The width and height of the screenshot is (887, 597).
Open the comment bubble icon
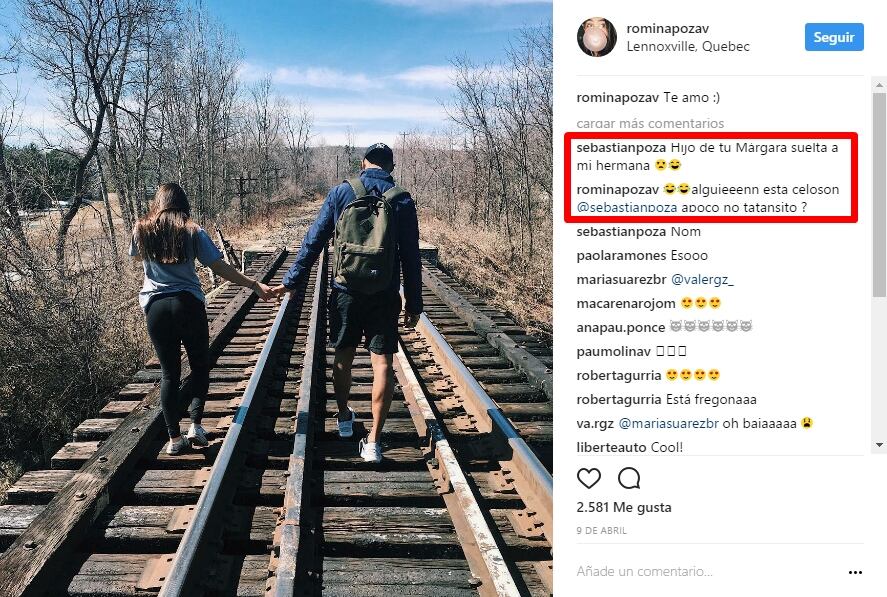click(629, 479)
